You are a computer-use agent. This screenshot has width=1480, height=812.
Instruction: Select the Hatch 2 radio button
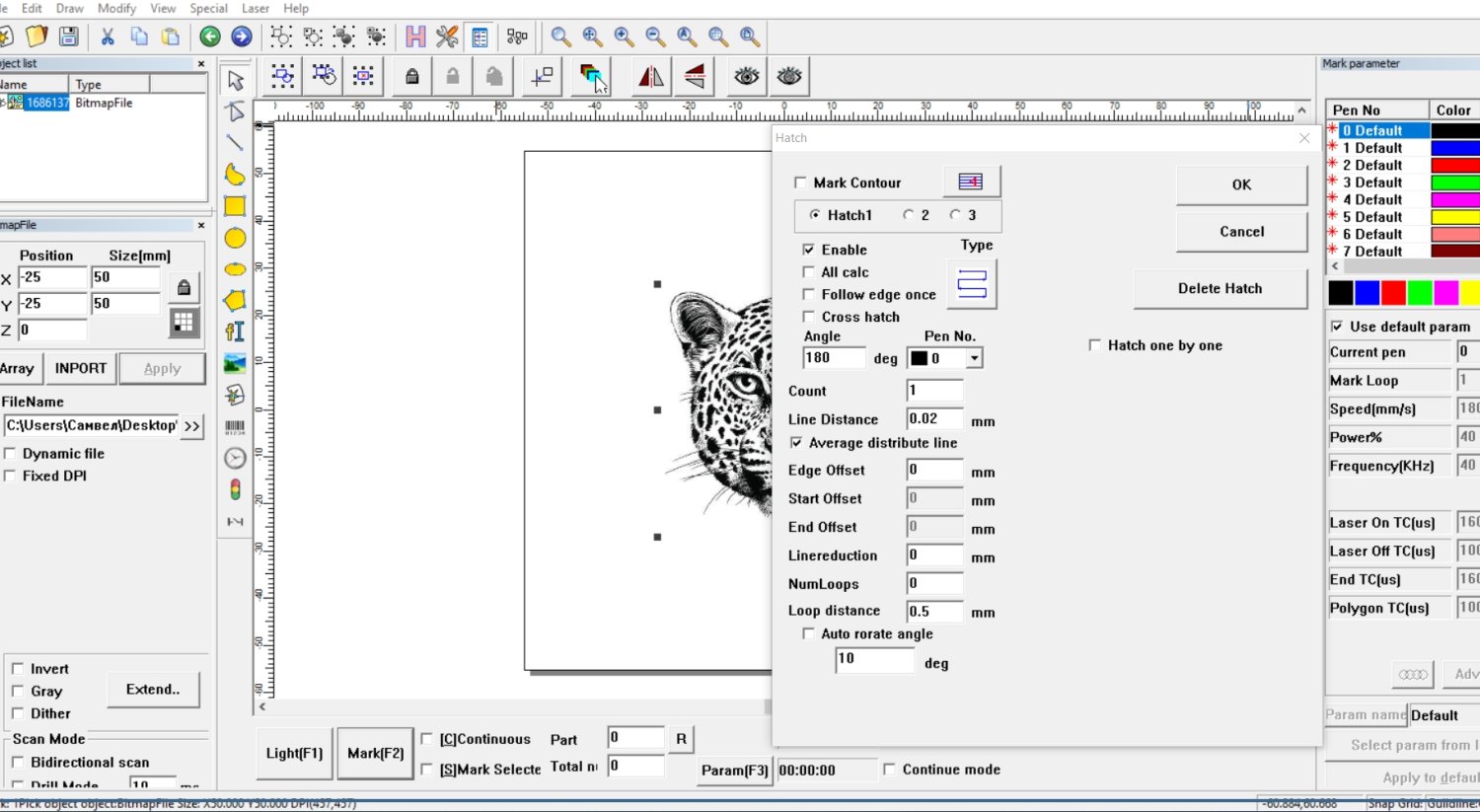(x=909, y=215)
